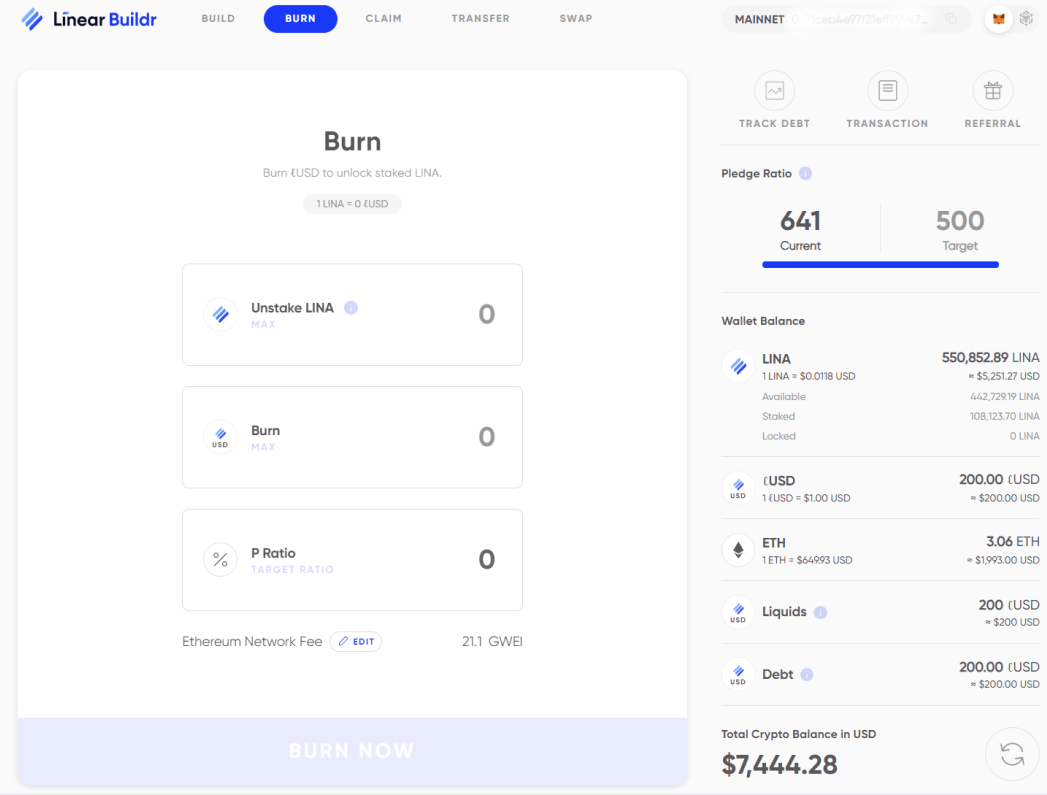Click the Unstake LINA info icon
Viewport: 1047px width, 795px height.
tap(351, 308)
